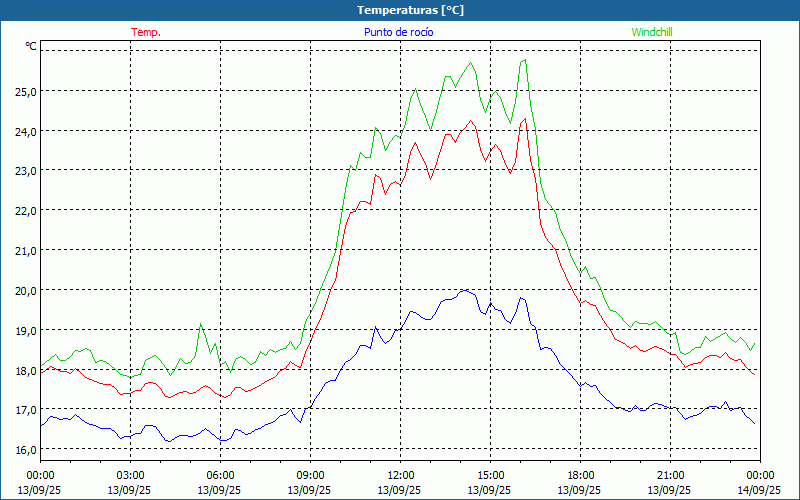
Task: Click the 20,0 value on the y-axis
Action: point(25,290)
